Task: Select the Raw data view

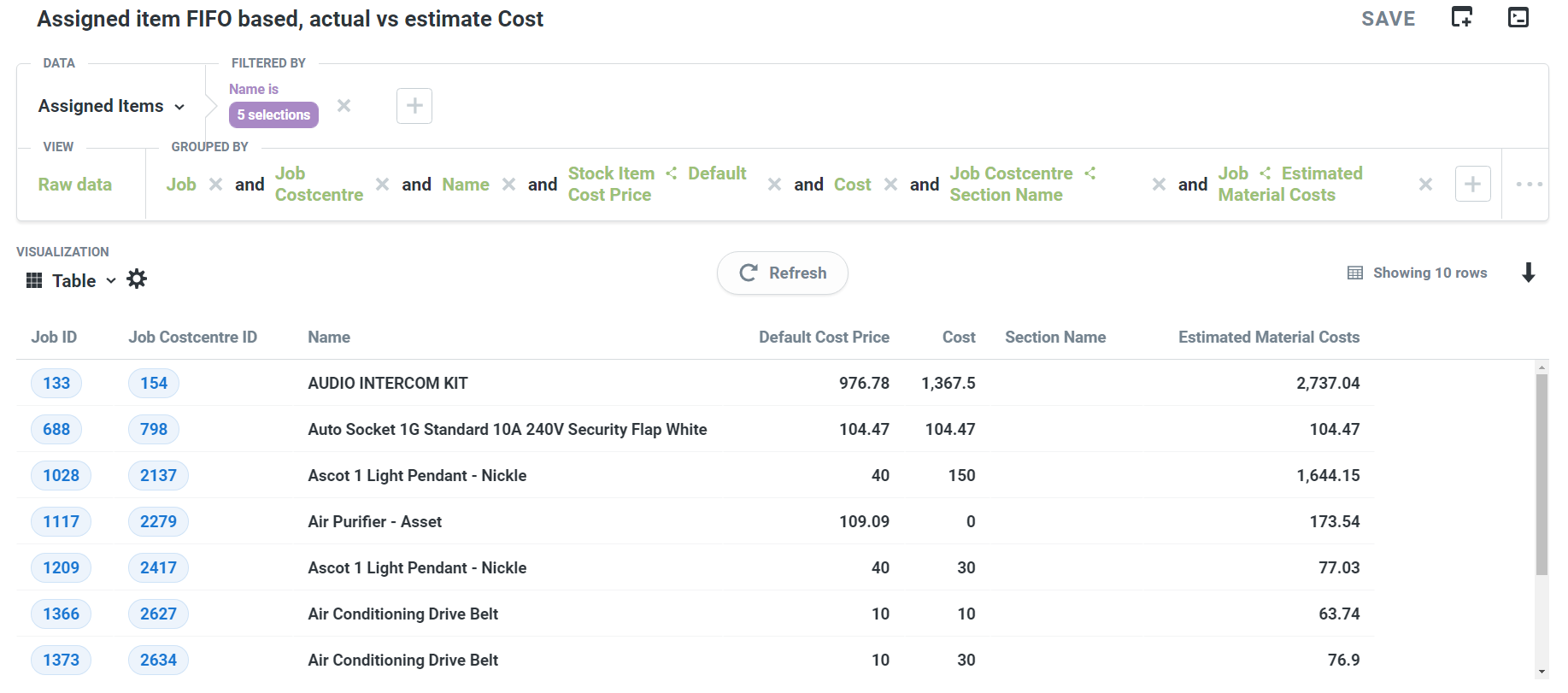Action: (75, 185)
